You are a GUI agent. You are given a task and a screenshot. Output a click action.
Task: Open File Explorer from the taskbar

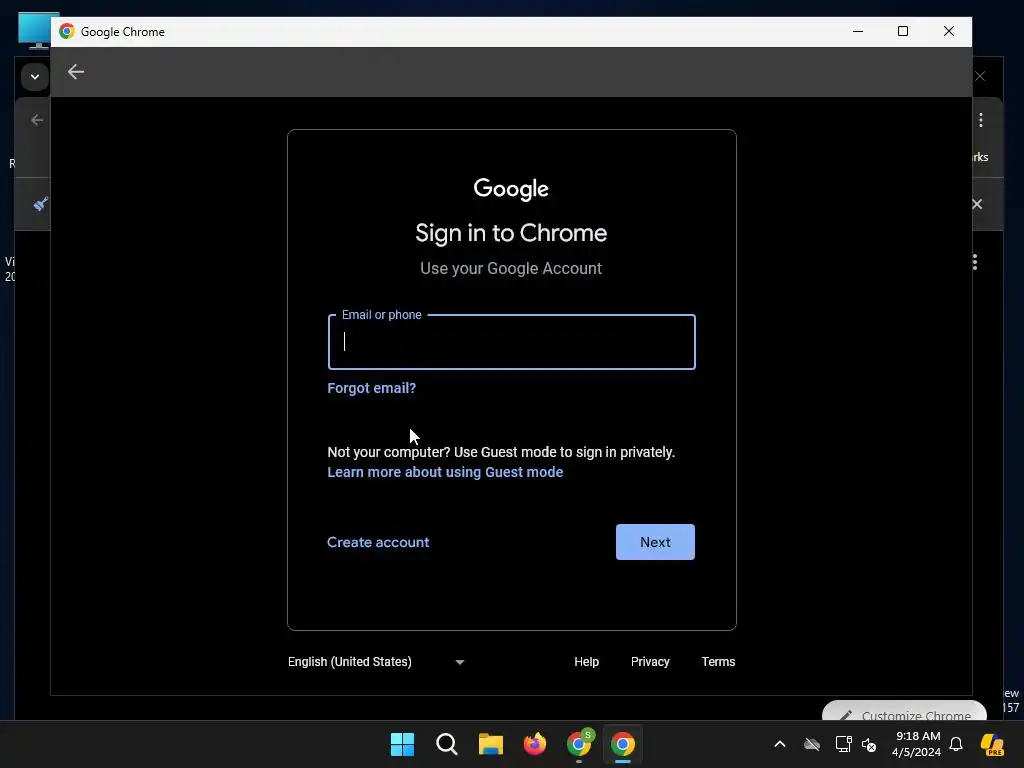(x=490, y=744)
